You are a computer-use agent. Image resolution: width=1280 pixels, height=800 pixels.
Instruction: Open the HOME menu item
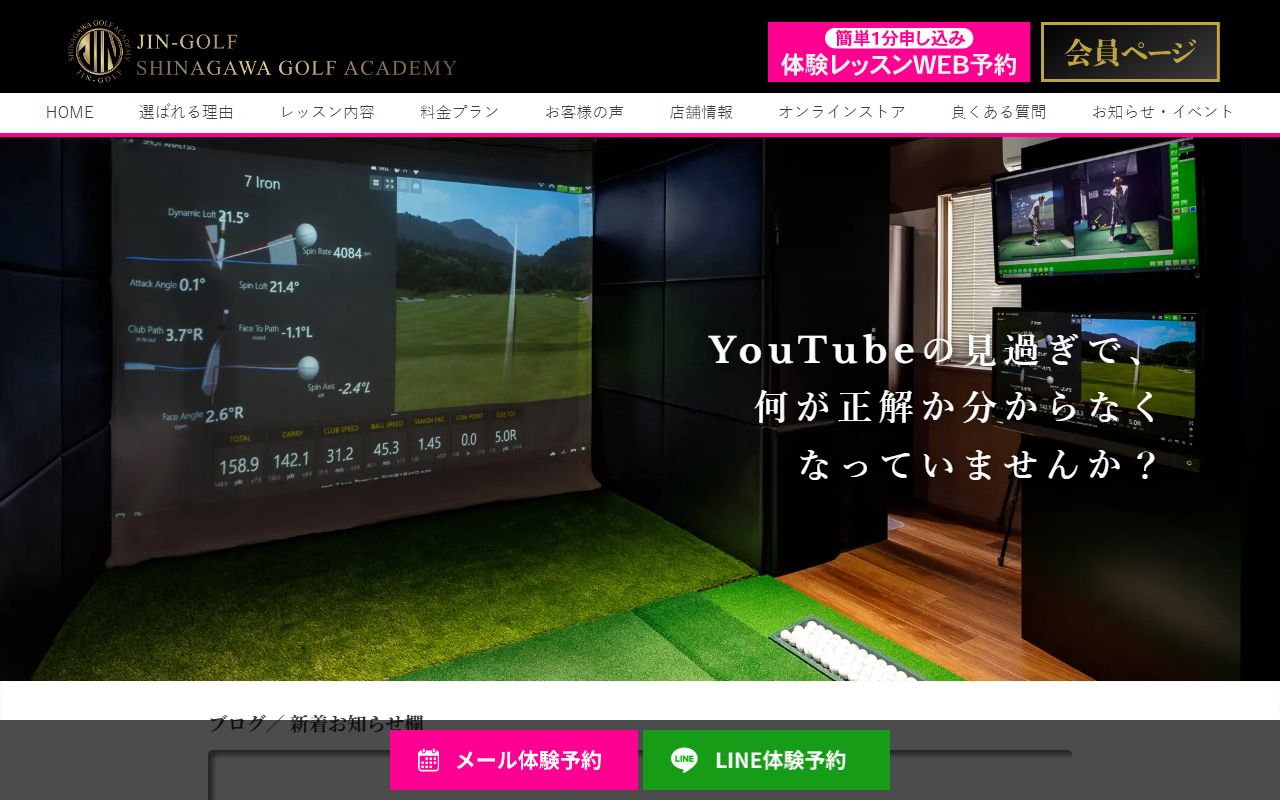tap(70, 112)
